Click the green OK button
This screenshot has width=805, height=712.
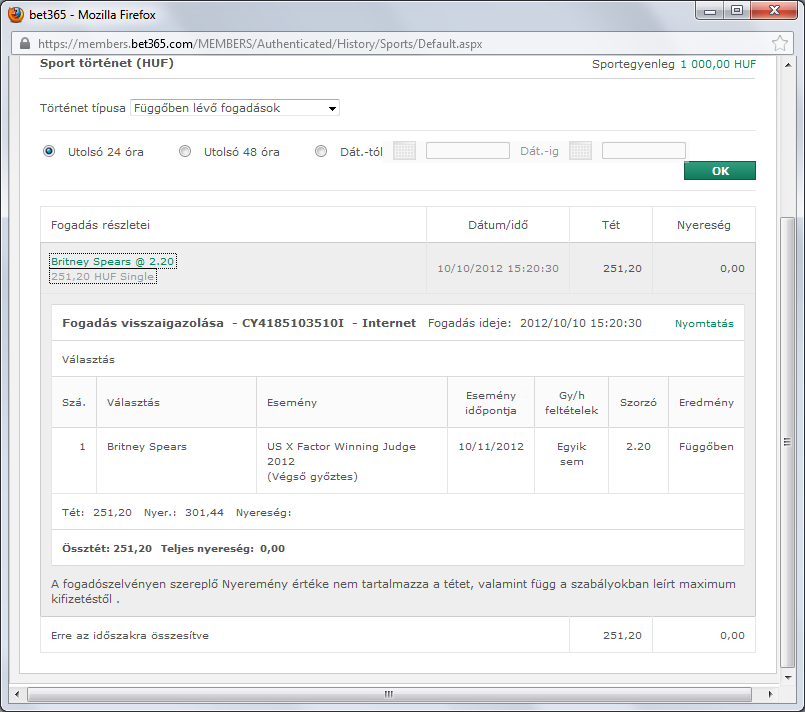[720, 171]
